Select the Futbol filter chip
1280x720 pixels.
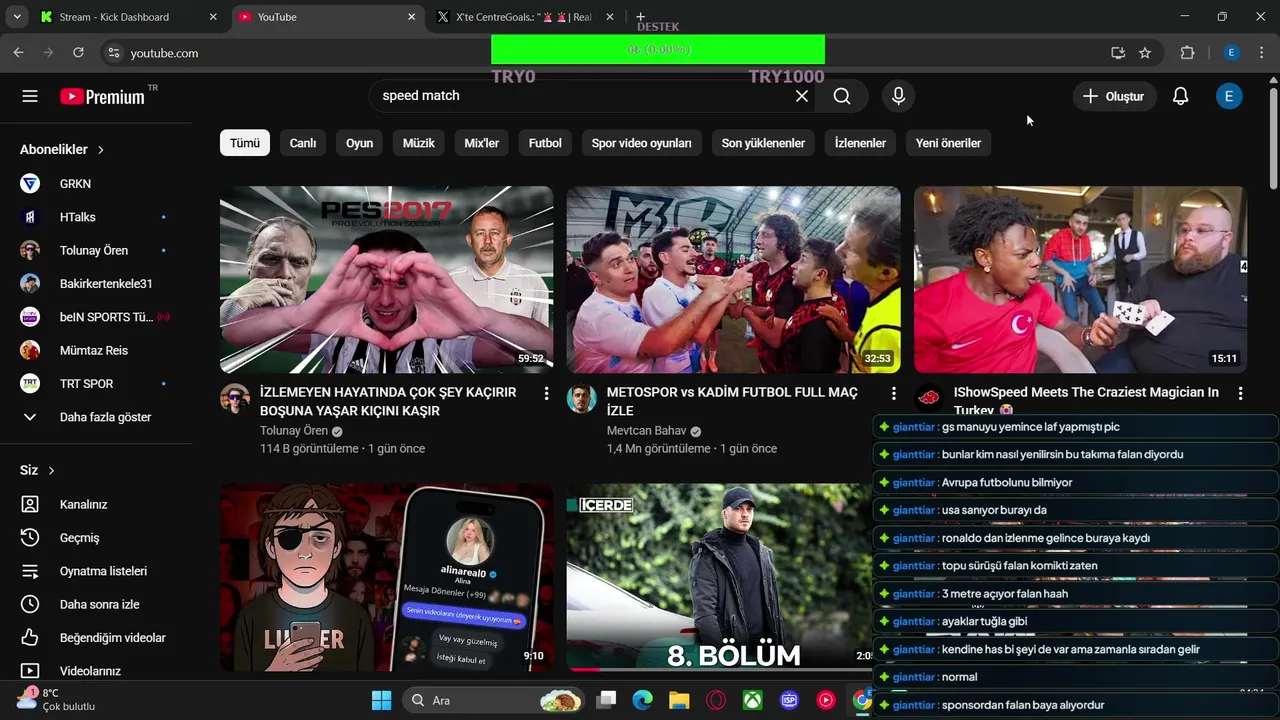(x=545, y=143)
